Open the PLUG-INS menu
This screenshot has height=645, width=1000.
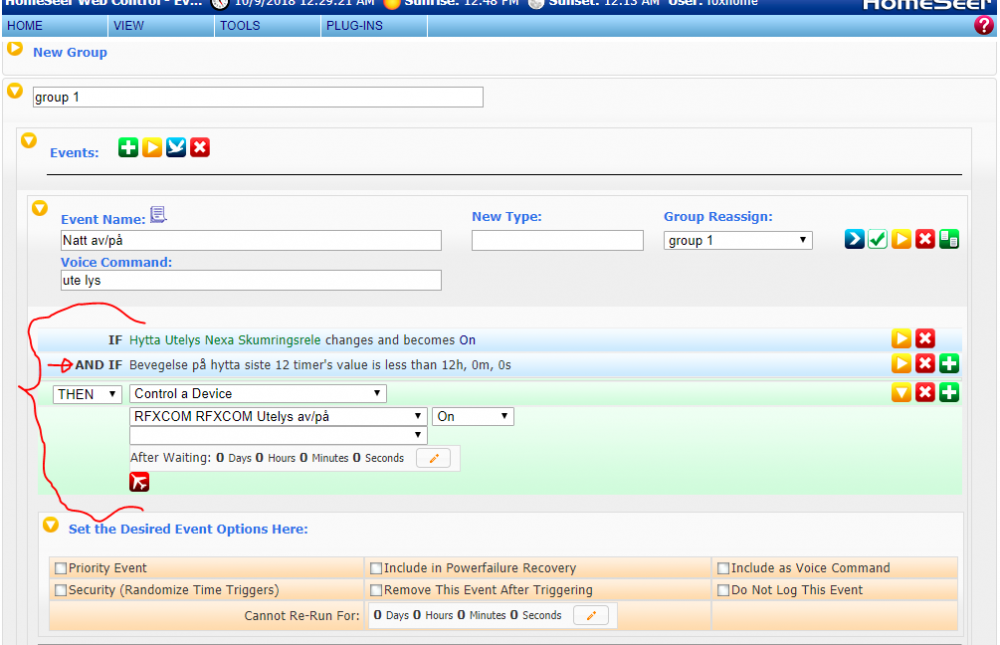coord(354,26)
